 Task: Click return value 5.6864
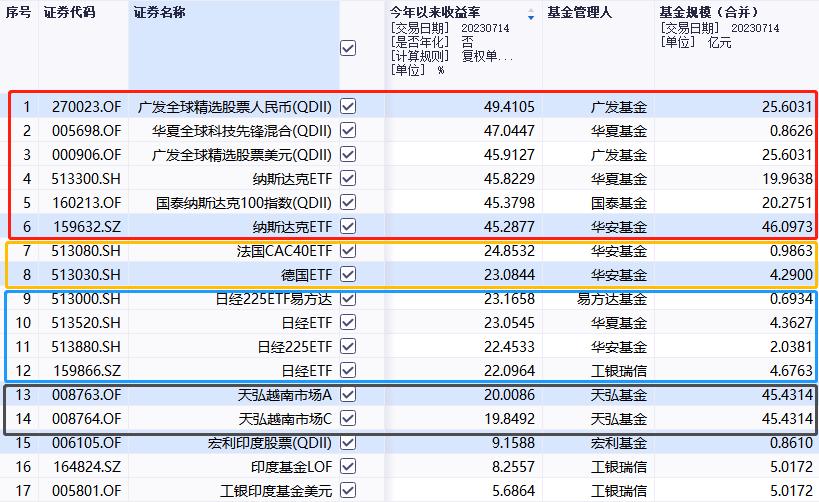(x=513, y=492)
